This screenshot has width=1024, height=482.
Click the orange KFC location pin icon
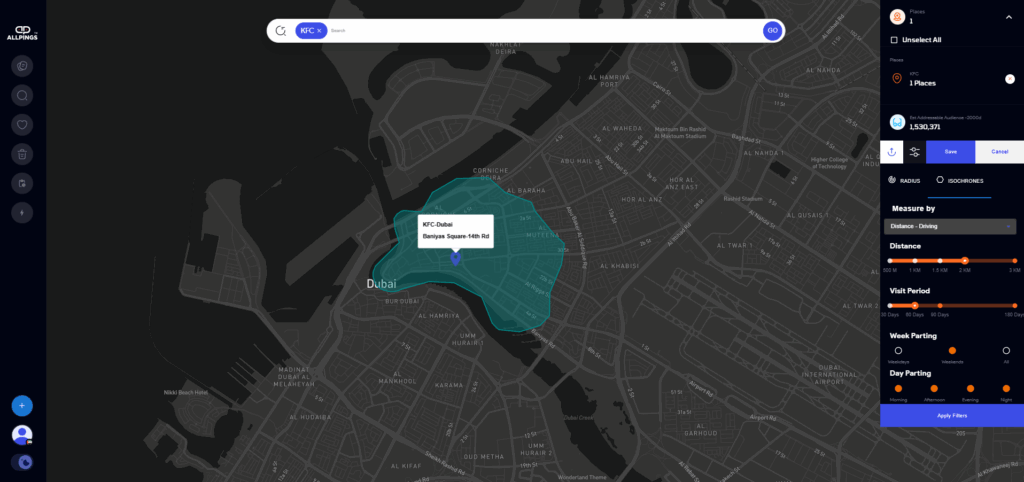897,79
